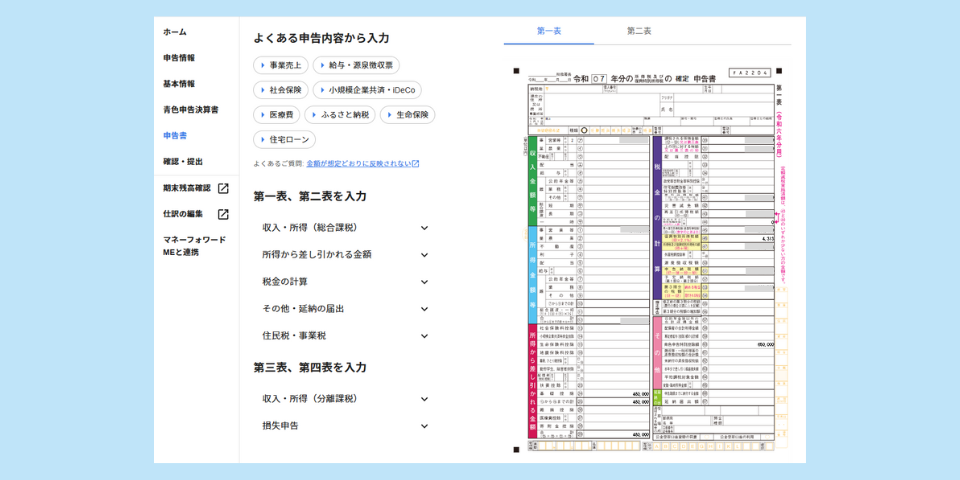Select 基本情報 in the sidebar
Image resolution: width=960 pixels, height=480 pixels.
179,84
